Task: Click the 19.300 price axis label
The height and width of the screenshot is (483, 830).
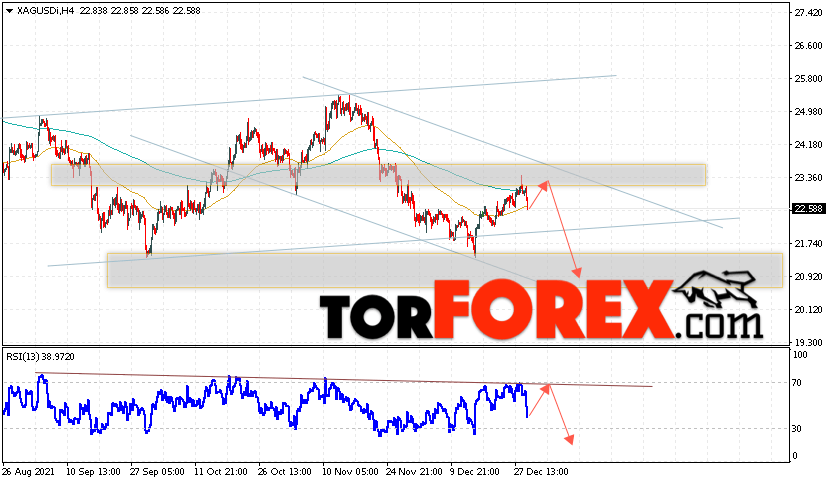Action: [x=808, y=343]
